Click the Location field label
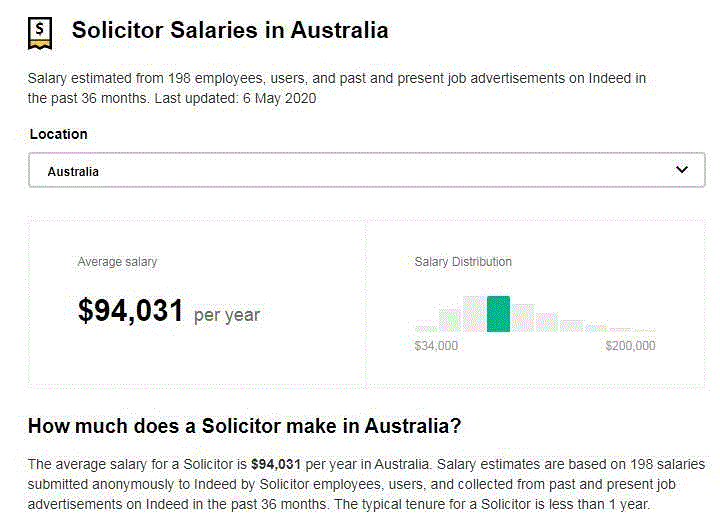The width and height of the screenshot is (720, 524). (58, 134)
